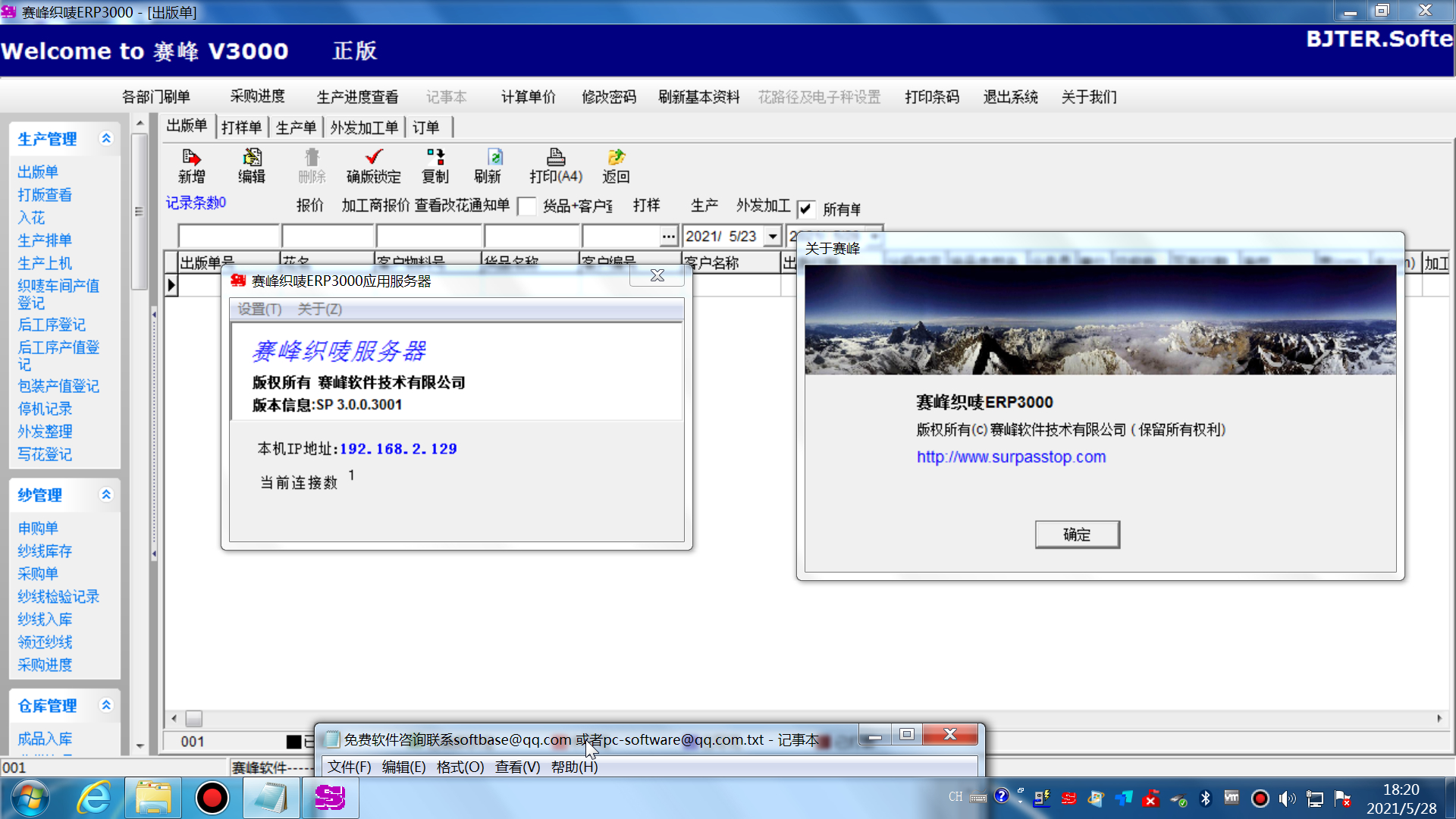
Task: Click the 新增 (add new) toolbar icon
Action: coord(191,158)
